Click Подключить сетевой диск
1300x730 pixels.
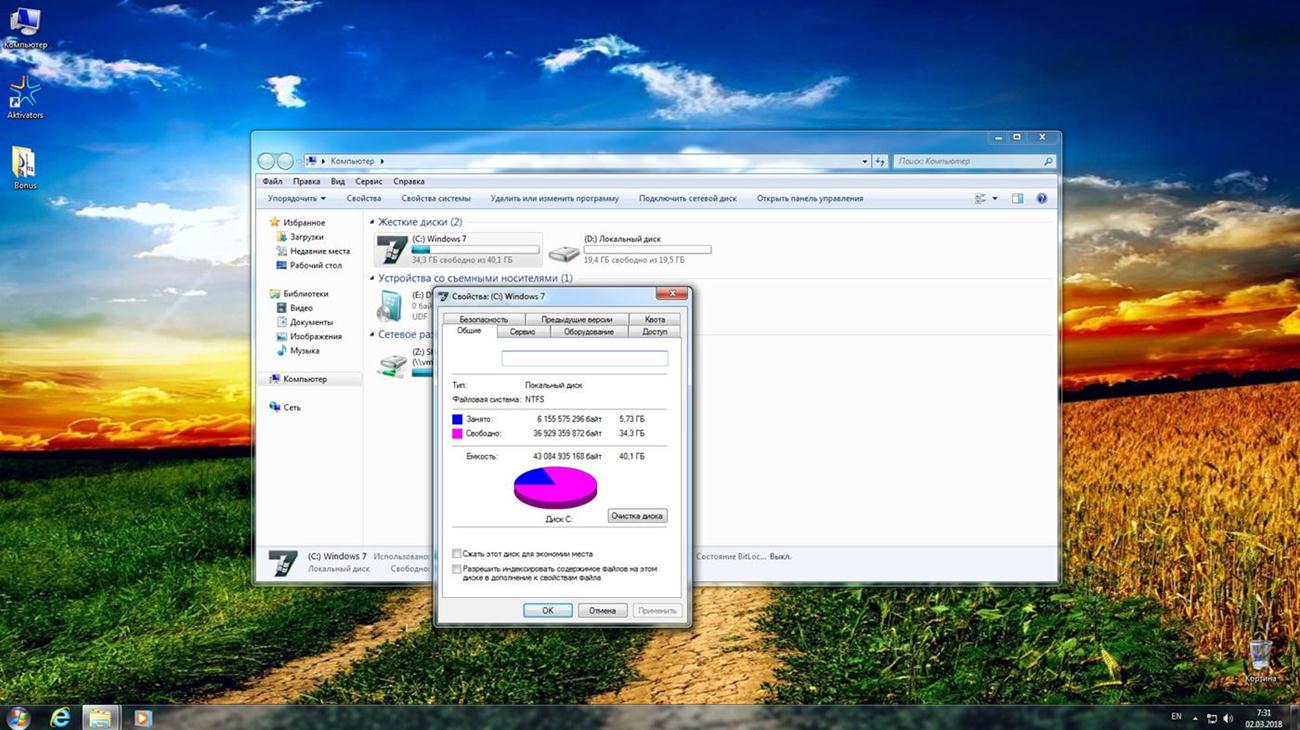point(688,199)
